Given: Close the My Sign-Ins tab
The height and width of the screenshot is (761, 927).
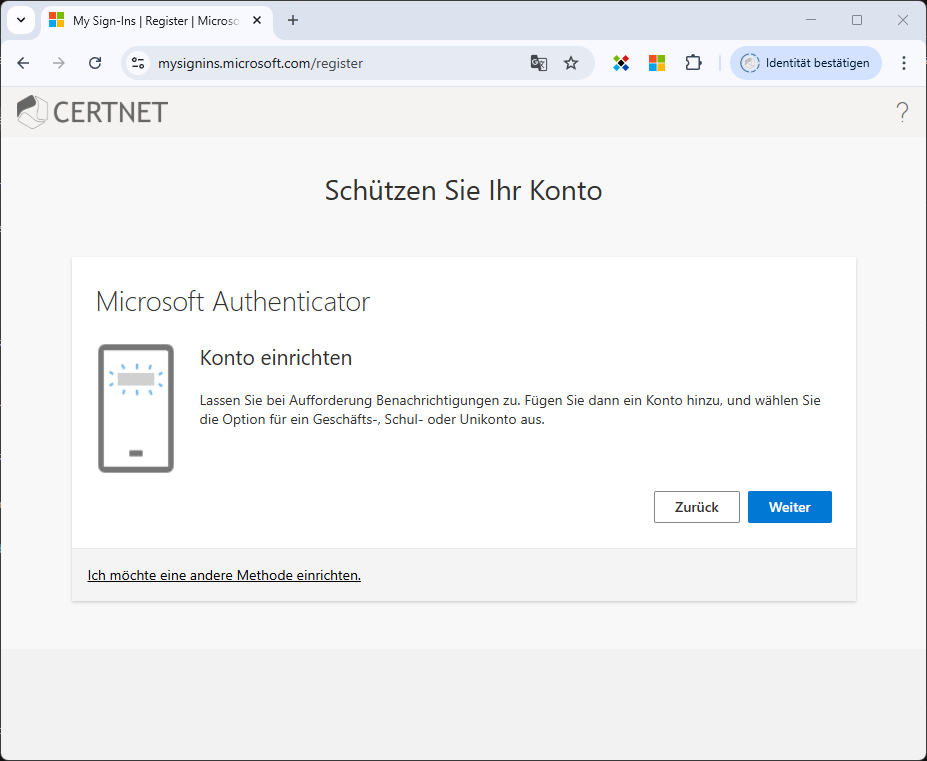Looking at the screenshot, I should click(257, 20).
